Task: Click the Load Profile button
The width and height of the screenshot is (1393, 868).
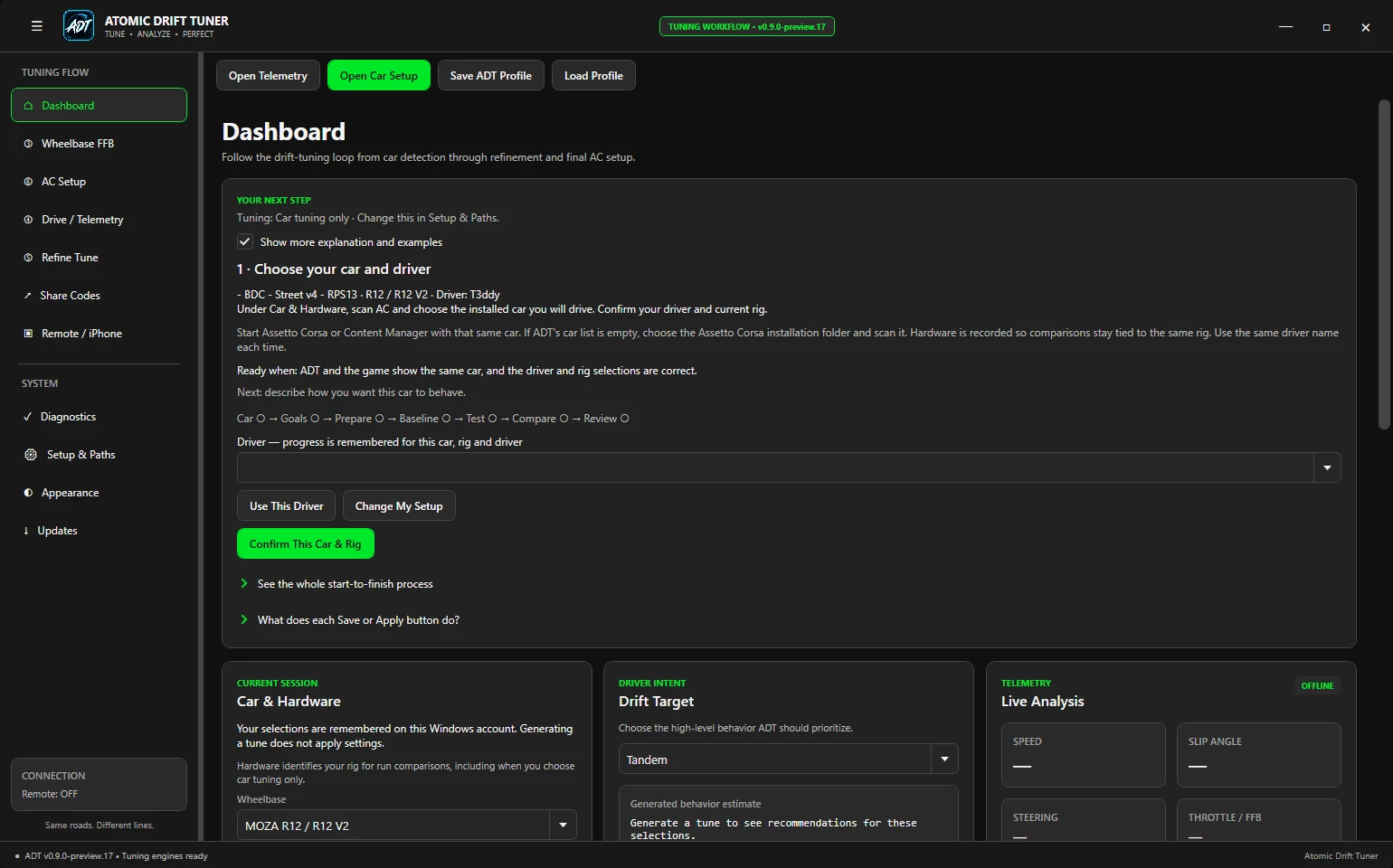Action: 593,76
